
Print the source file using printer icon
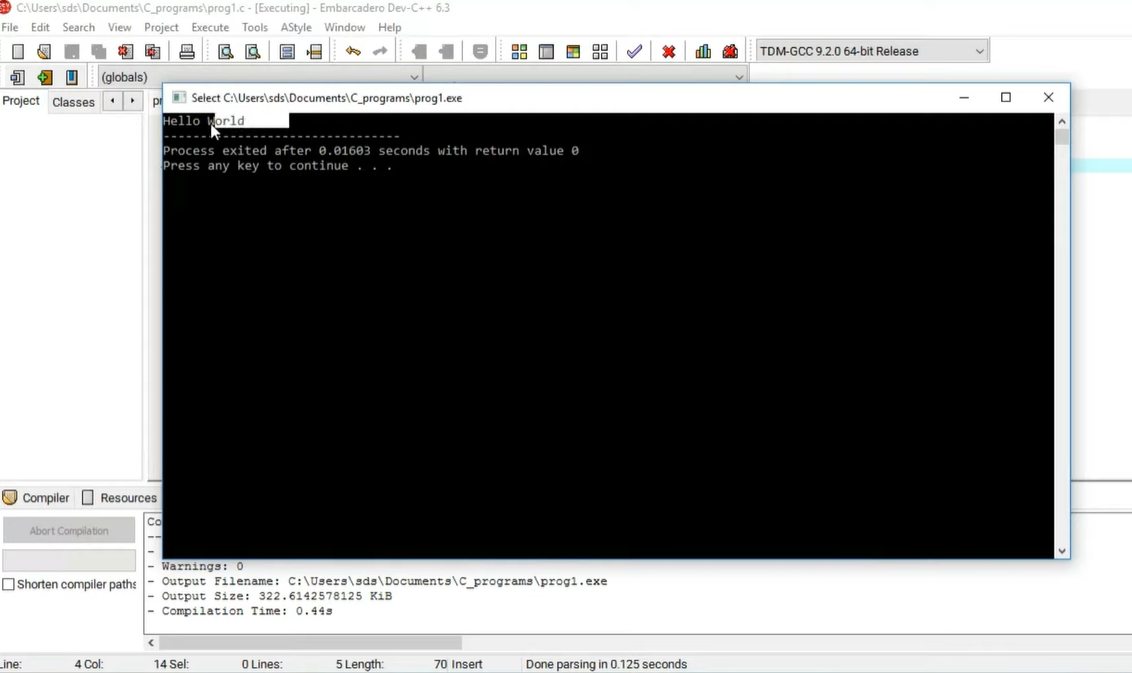tap(187, 51)
